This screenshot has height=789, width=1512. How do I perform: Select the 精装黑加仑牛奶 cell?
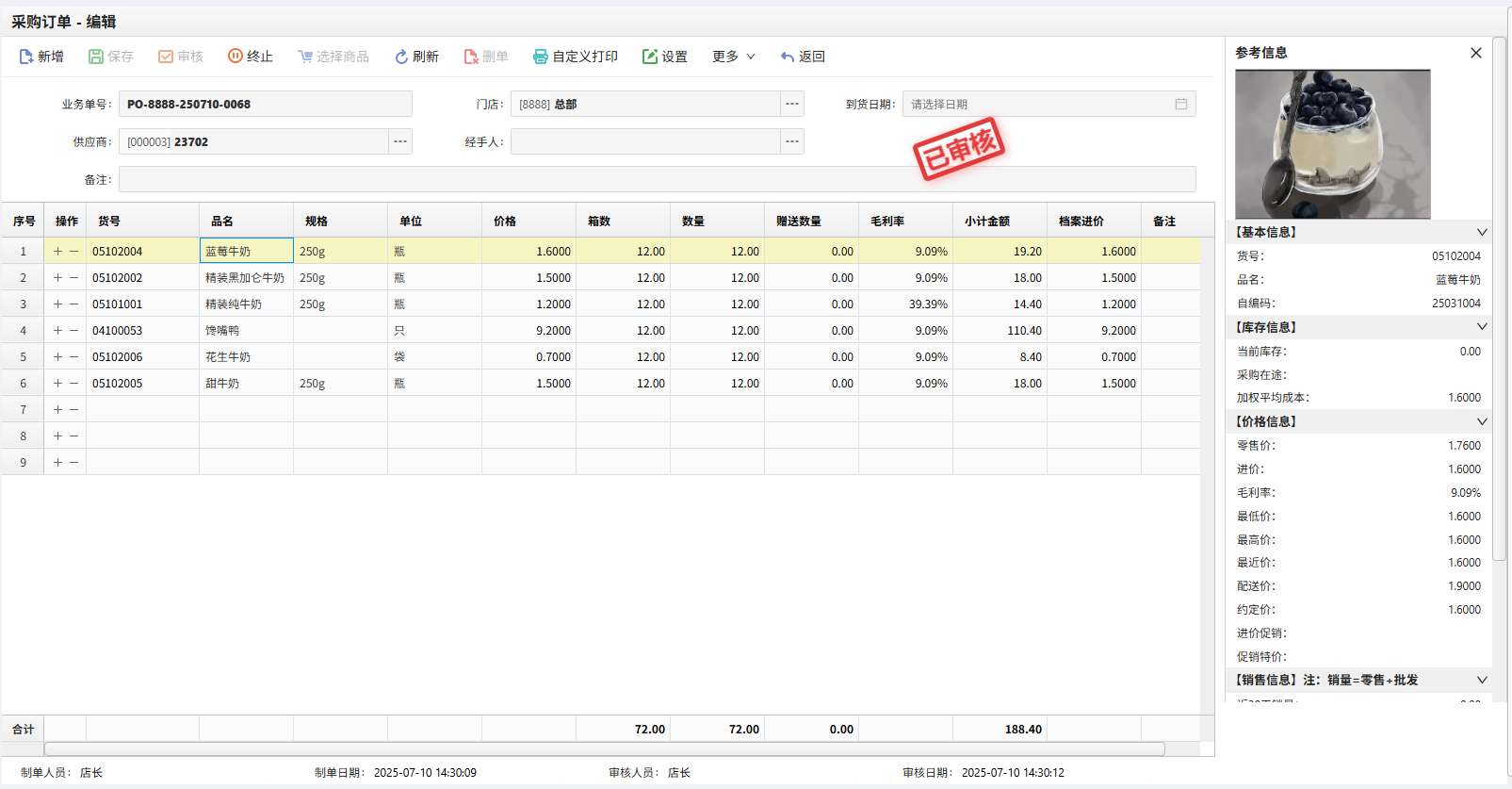247,278
